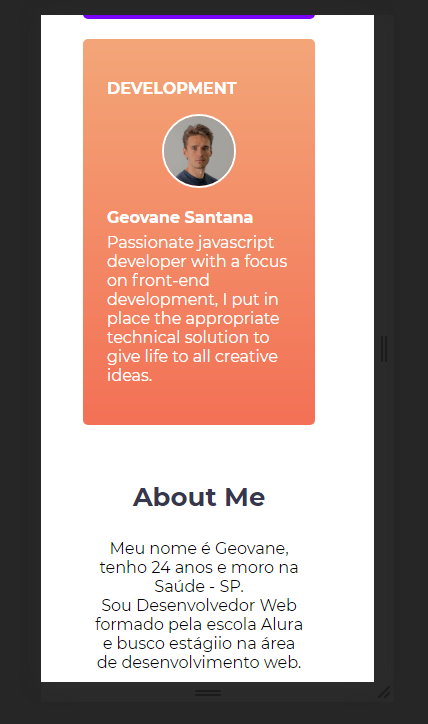428x724 pixels.
Task: Click the name Geovane Santana
Action: coord(180,217)
